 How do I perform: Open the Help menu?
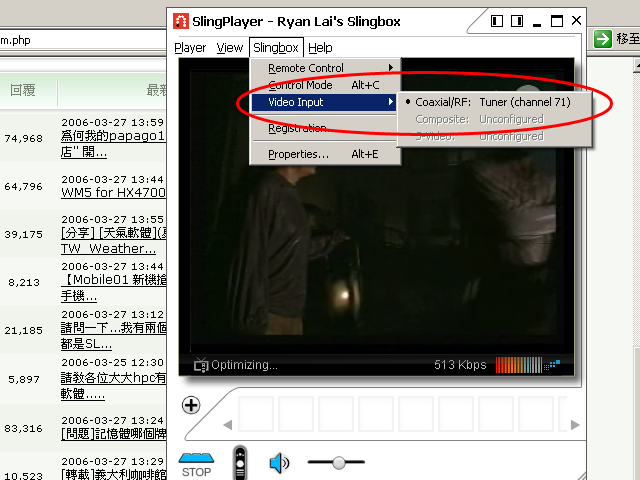point(320,48)
